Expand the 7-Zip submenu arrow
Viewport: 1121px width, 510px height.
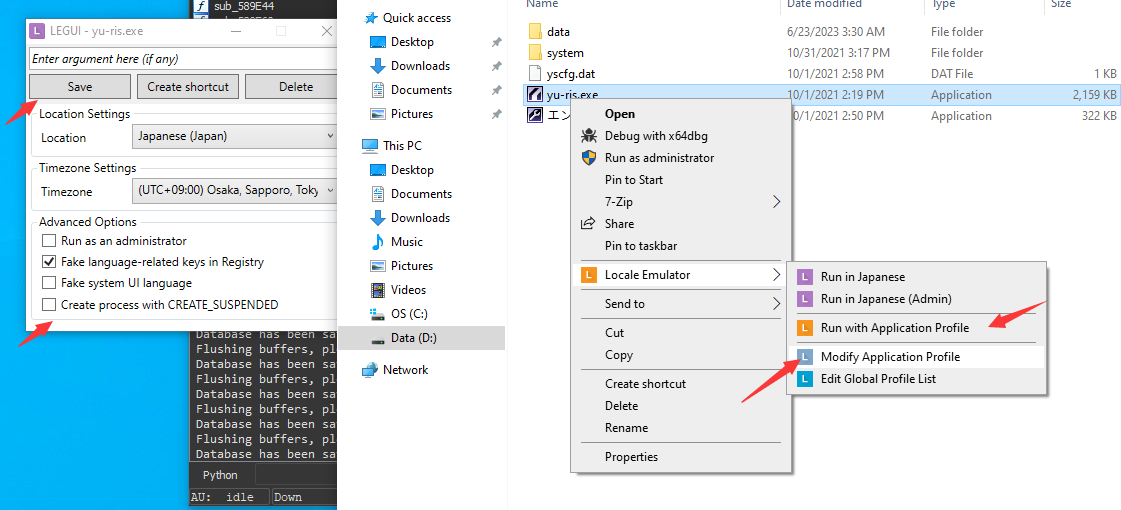coord(777,202)
